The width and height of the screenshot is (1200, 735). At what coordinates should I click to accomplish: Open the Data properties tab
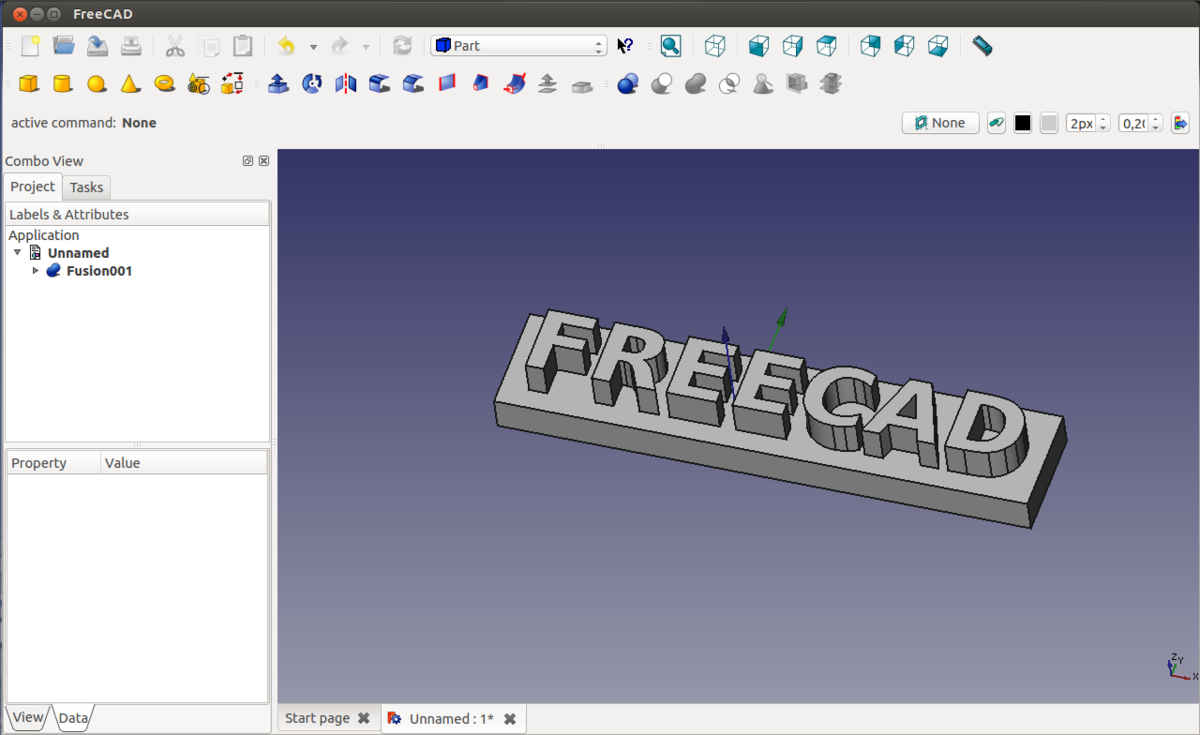(73, 718)
